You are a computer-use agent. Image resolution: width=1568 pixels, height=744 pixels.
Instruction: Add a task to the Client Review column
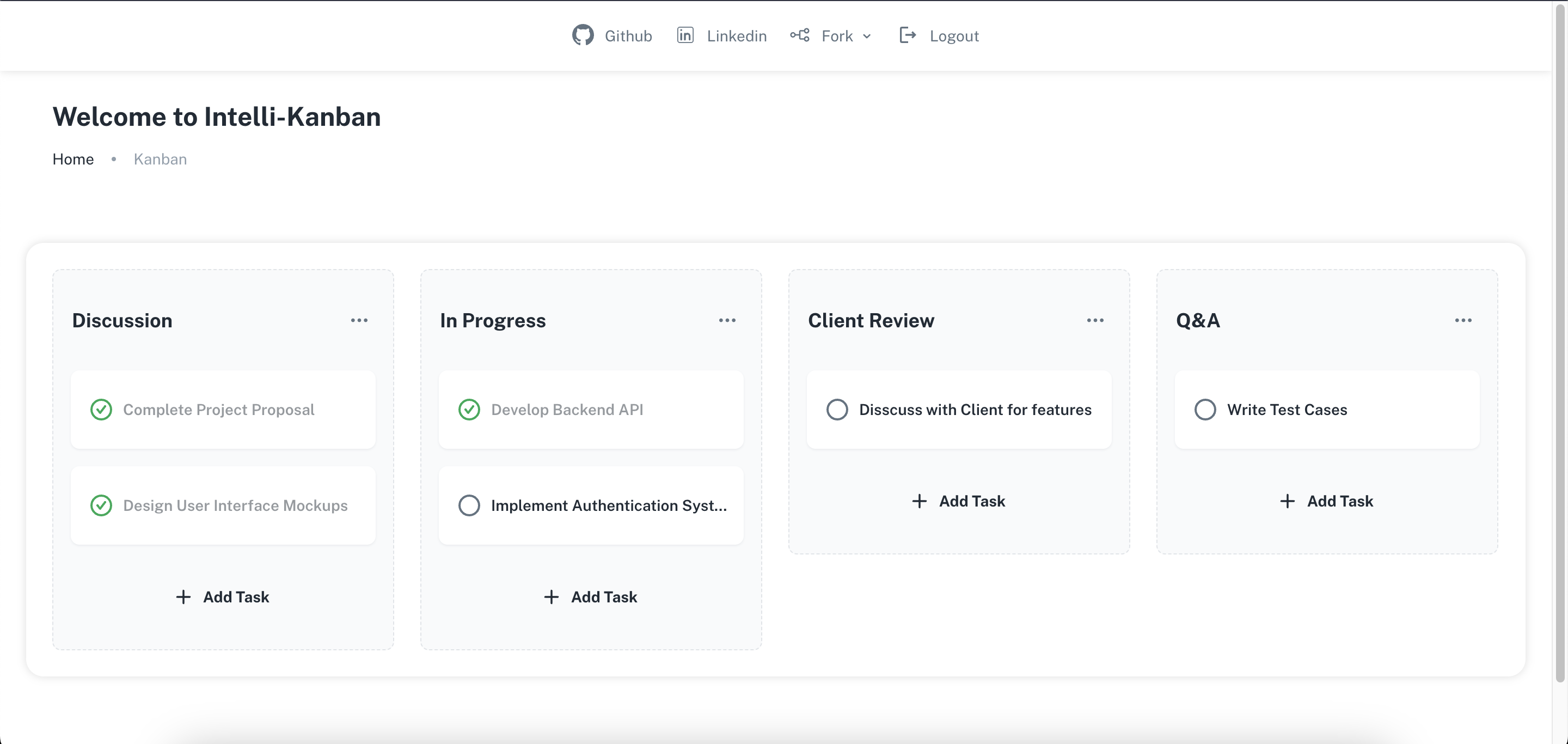(x=959, y=501)
